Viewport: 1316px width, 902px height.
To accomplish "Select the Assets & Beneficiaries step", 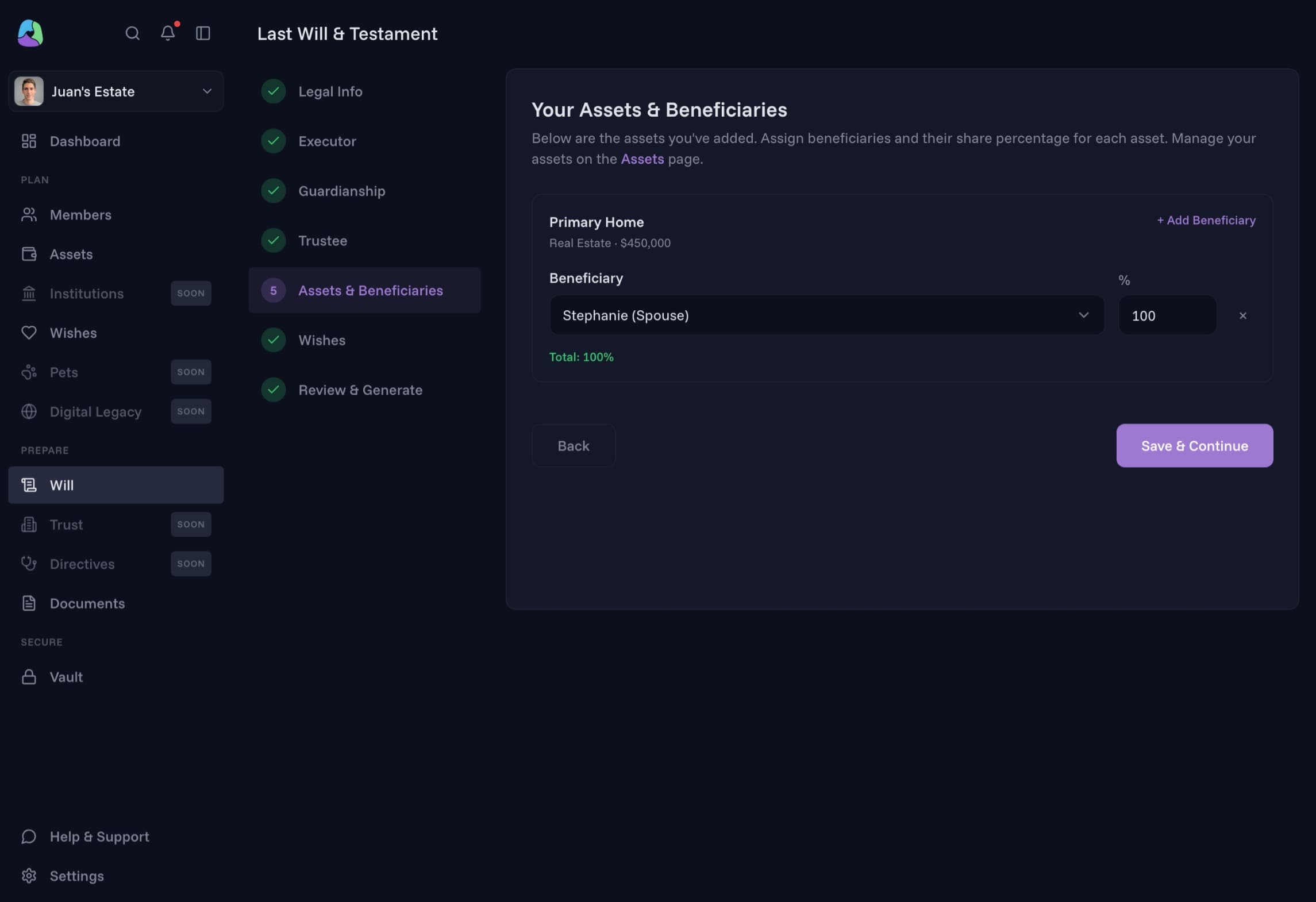I will [x=364, y=290].
